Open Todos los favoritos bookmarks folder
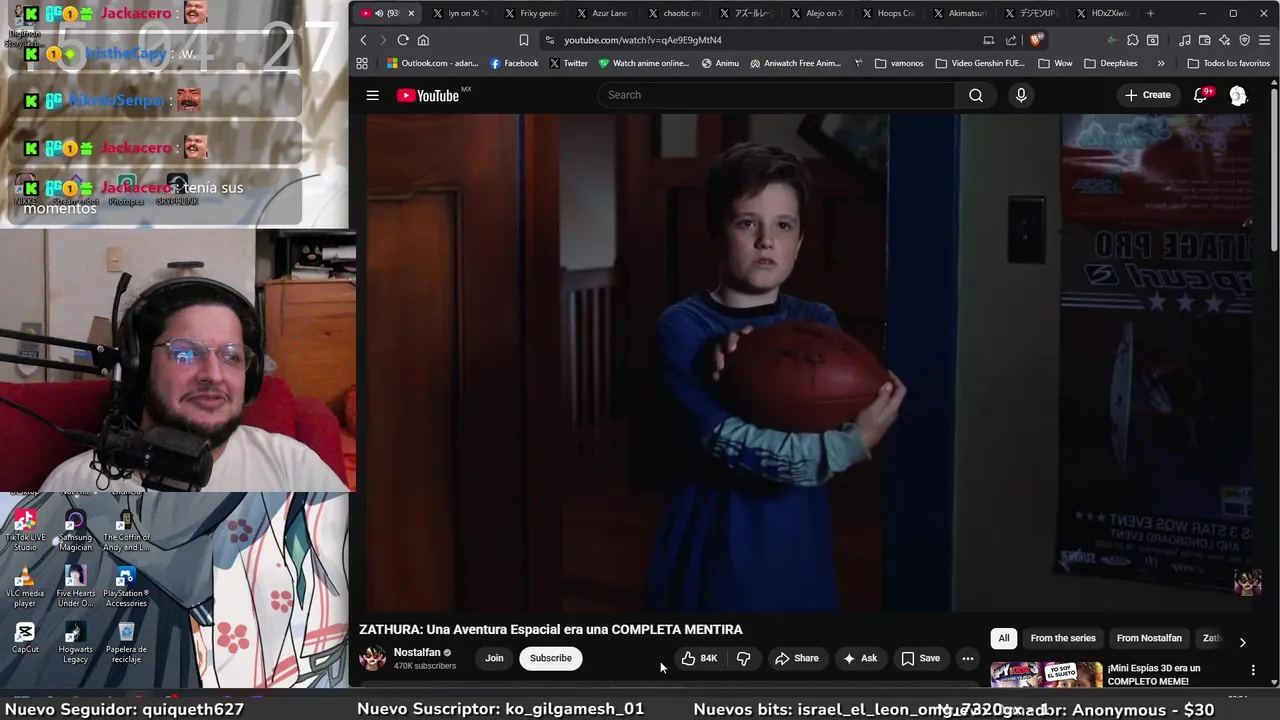 point(1228,63)
